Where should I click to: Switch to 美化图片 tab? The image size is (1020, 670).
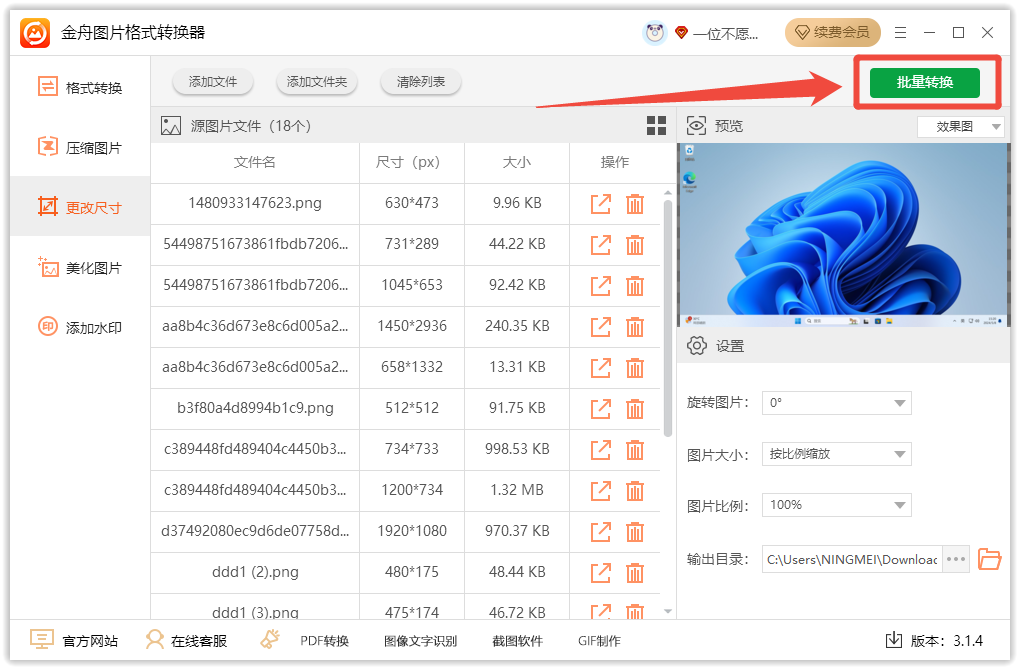(x=80, y=267)
